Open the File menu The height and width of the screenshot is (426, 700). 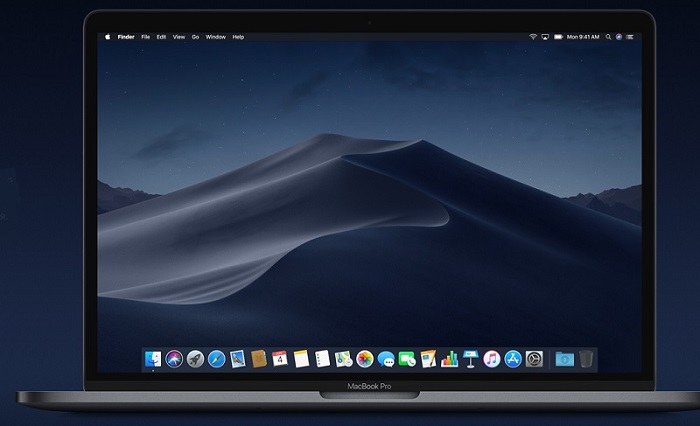[x=146, y=37]
